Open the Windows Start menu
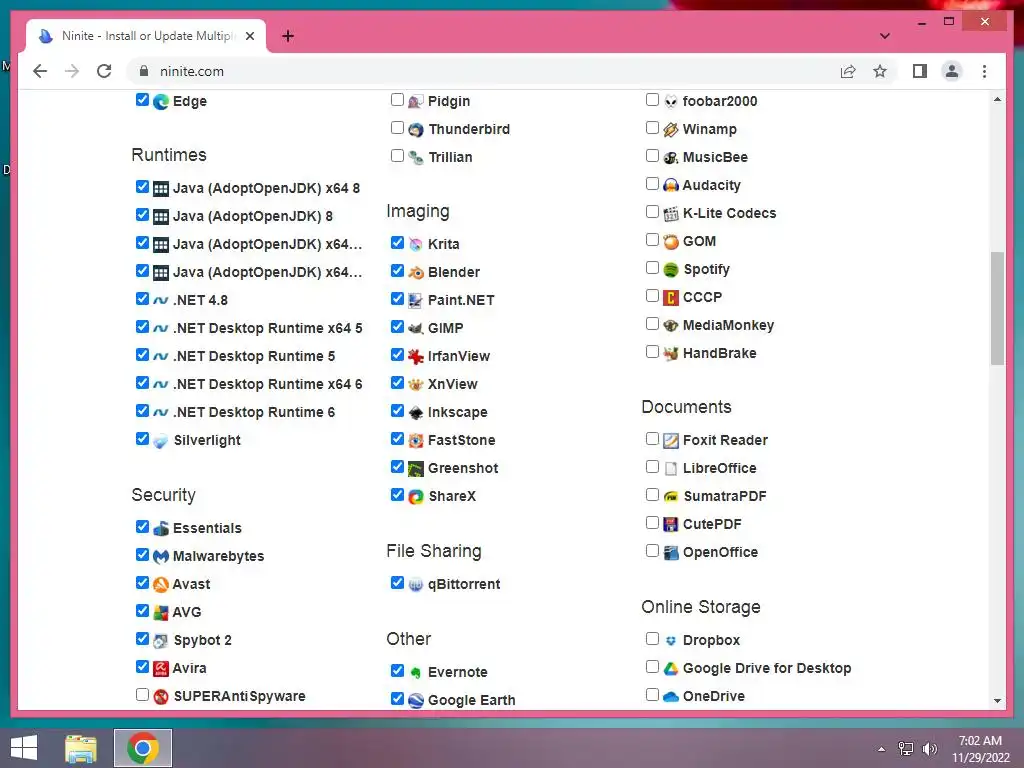Image resolution: width=1024 pixels, height=768 pixels. point(24,748)
